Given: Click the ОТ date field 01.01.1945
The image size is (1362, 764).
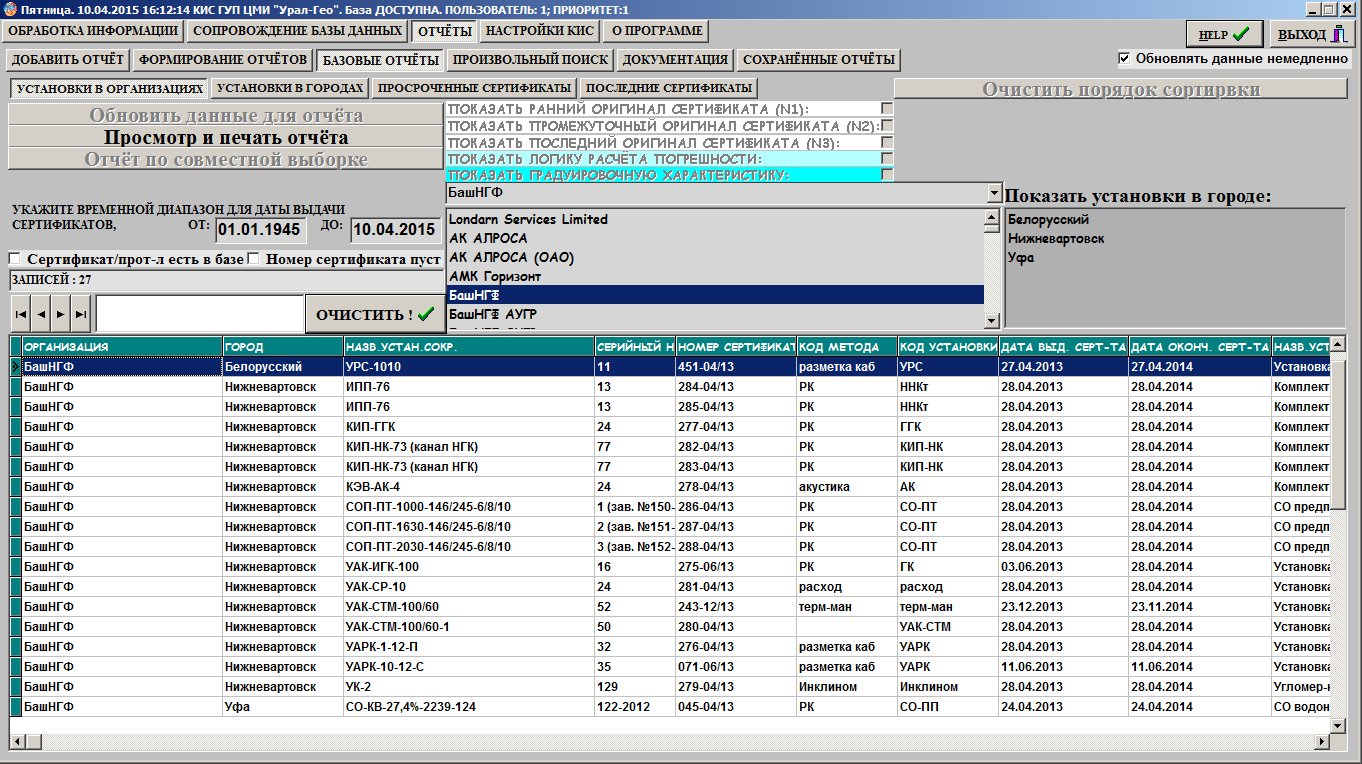Looking at the screenshot, I should pos(259,230).
